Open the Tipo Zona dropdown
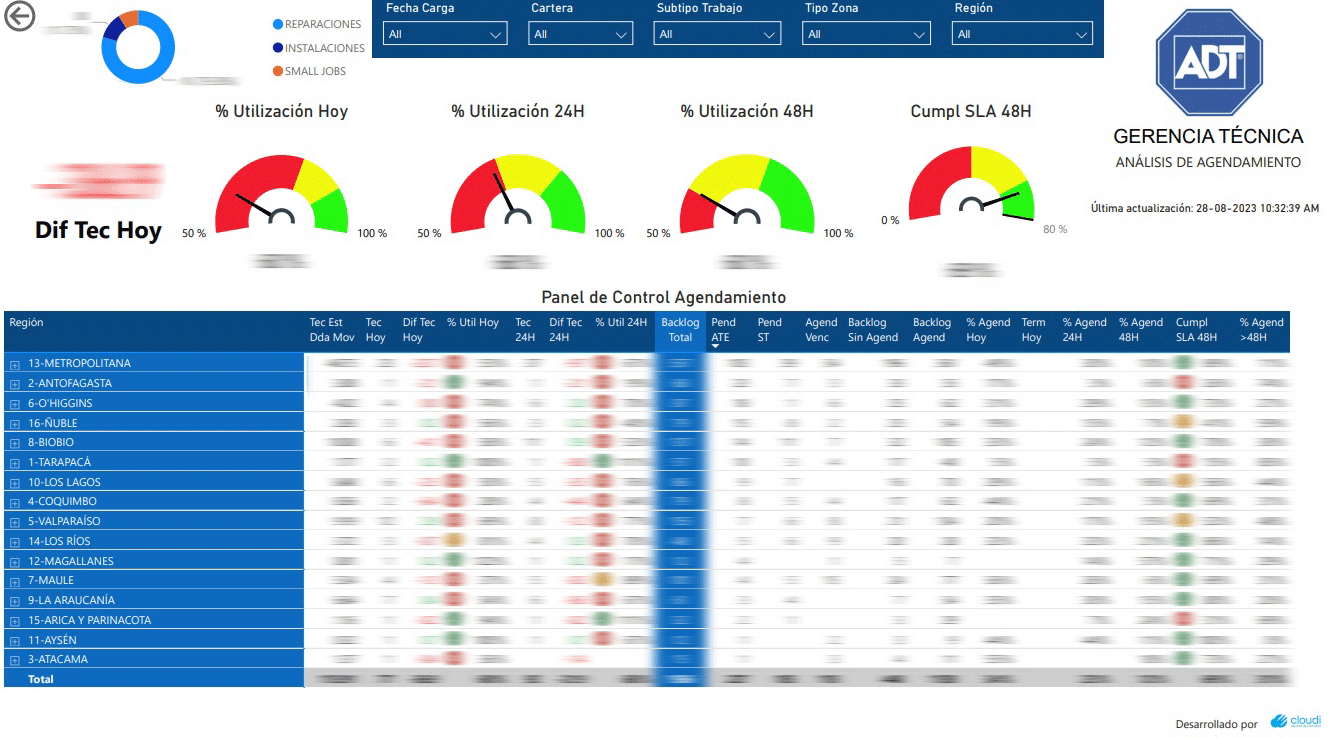The width and height of the screenshot is (1328, 738). 866,34
